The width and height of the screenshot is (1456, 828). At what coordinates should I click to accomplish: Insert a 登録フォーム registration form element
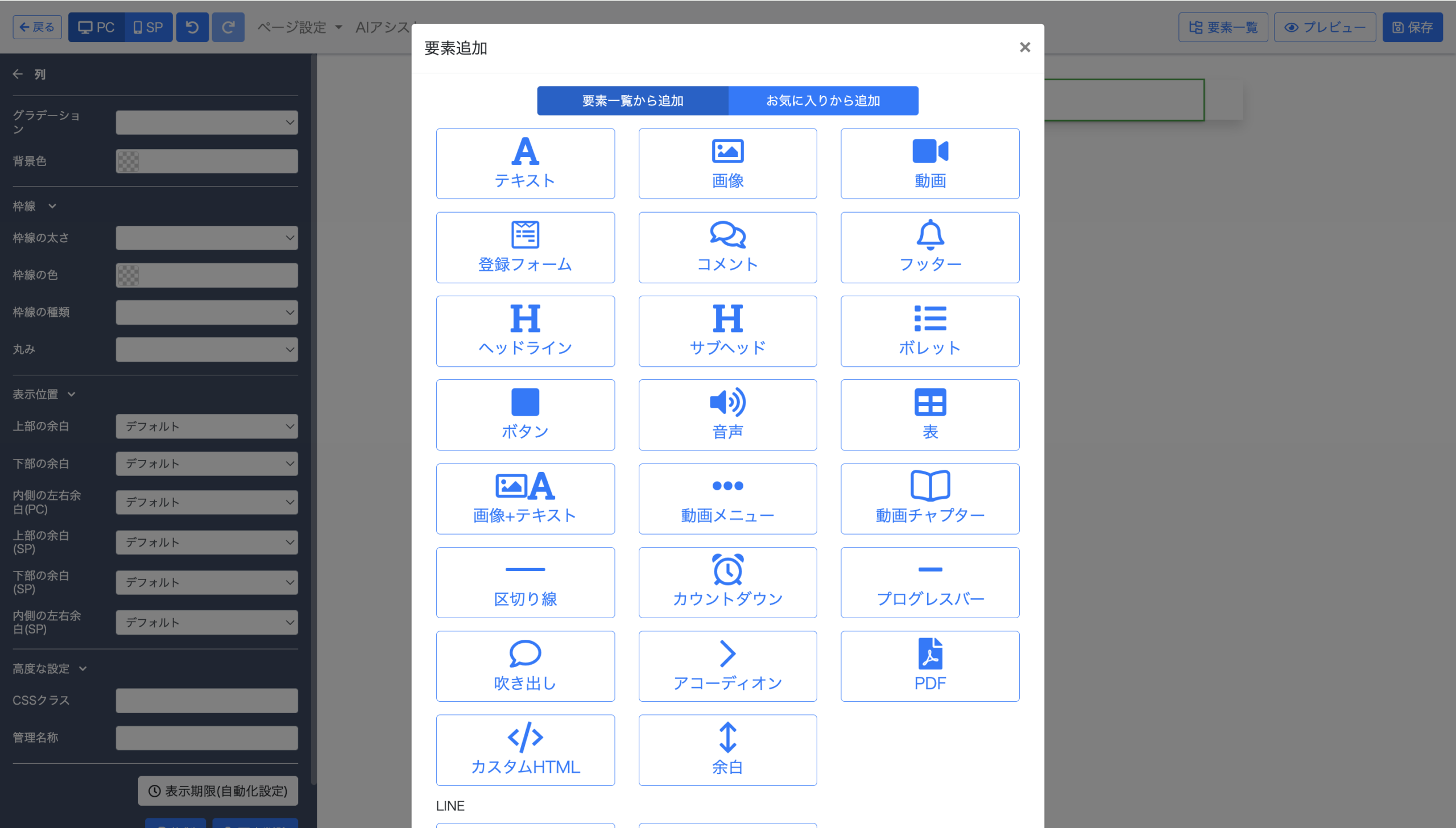525,247
